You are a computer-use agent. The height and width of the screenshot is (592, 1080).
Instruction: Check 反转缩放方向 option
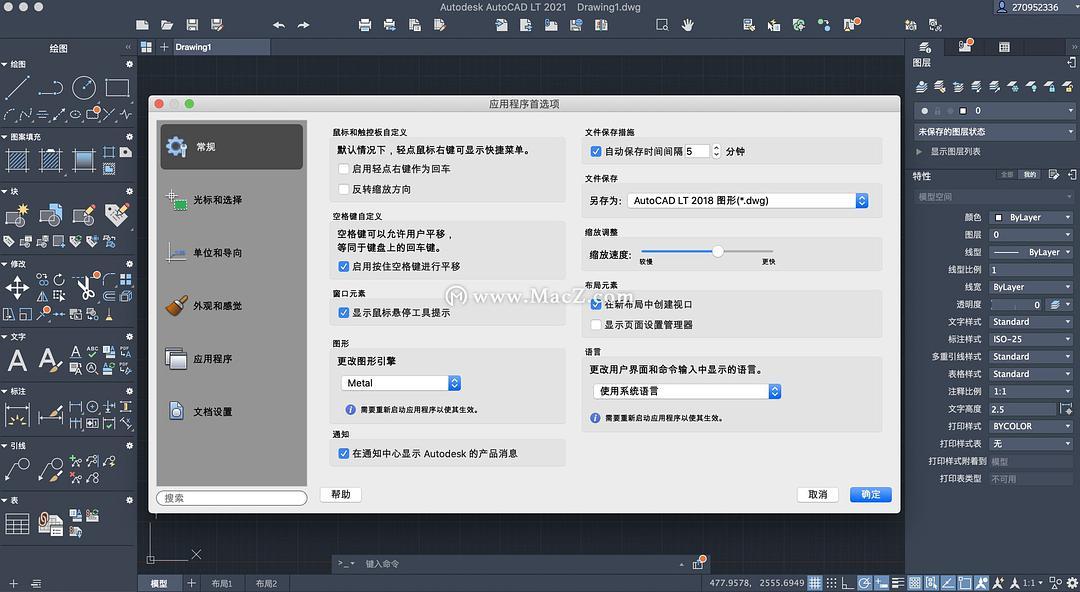[x=344, y=189]
